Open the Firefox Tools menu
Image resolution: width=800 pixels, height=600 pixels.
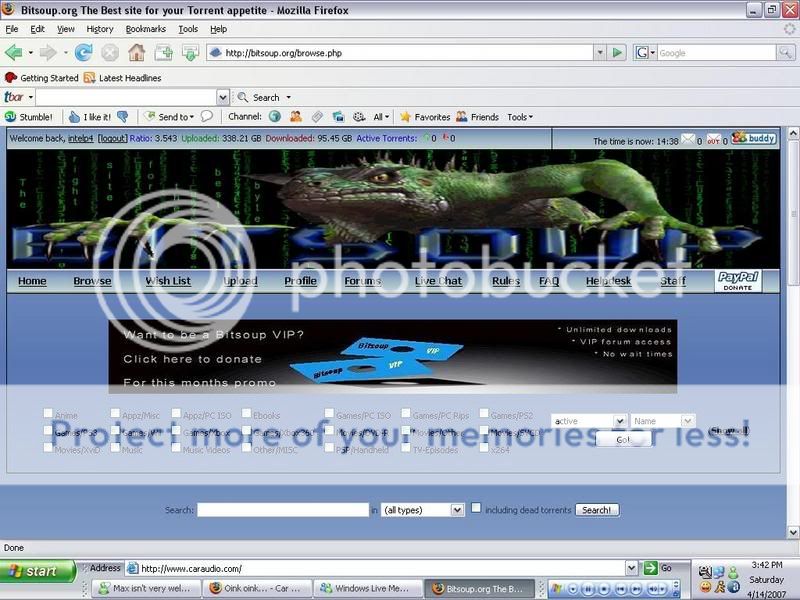(188, 29)
